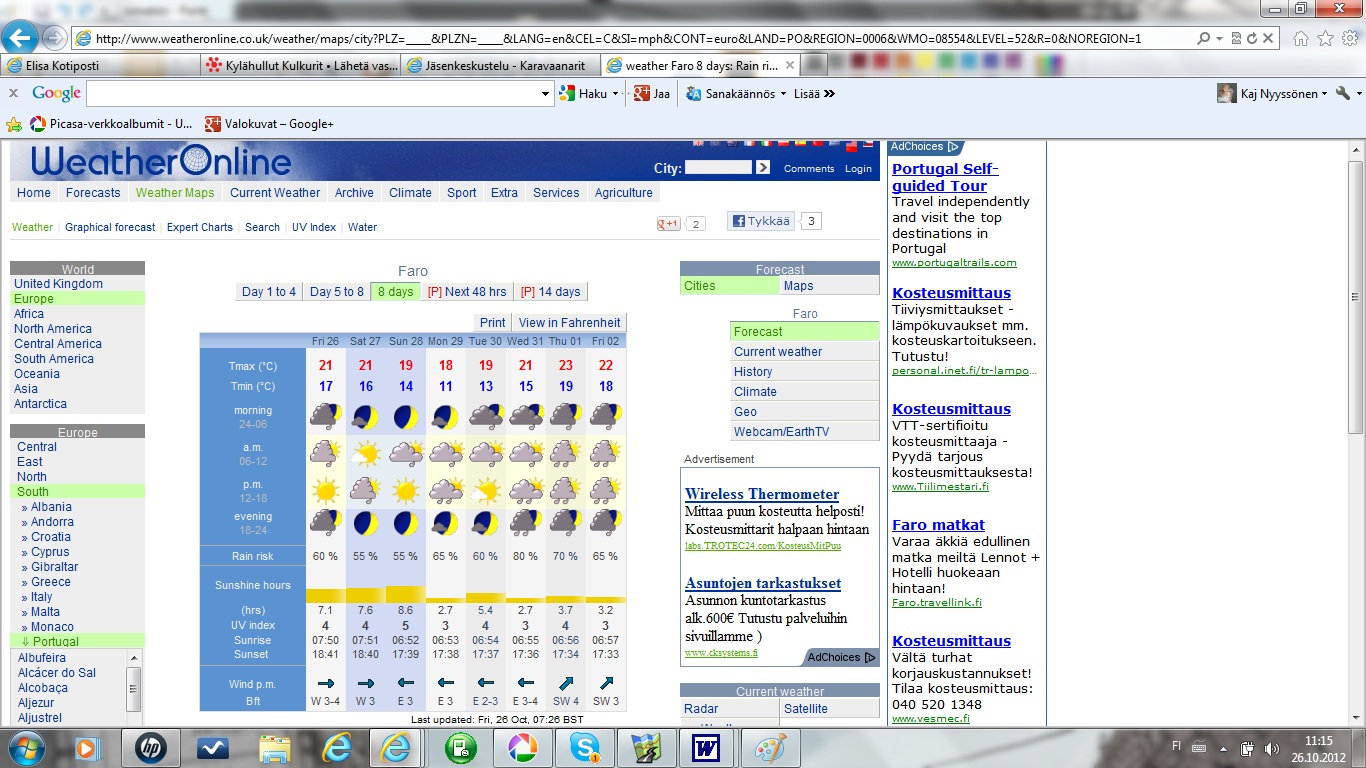Switch to the Day 1 to 4 tab
The width and height of the screenshot is (1366, 768).
click(269, 292)
